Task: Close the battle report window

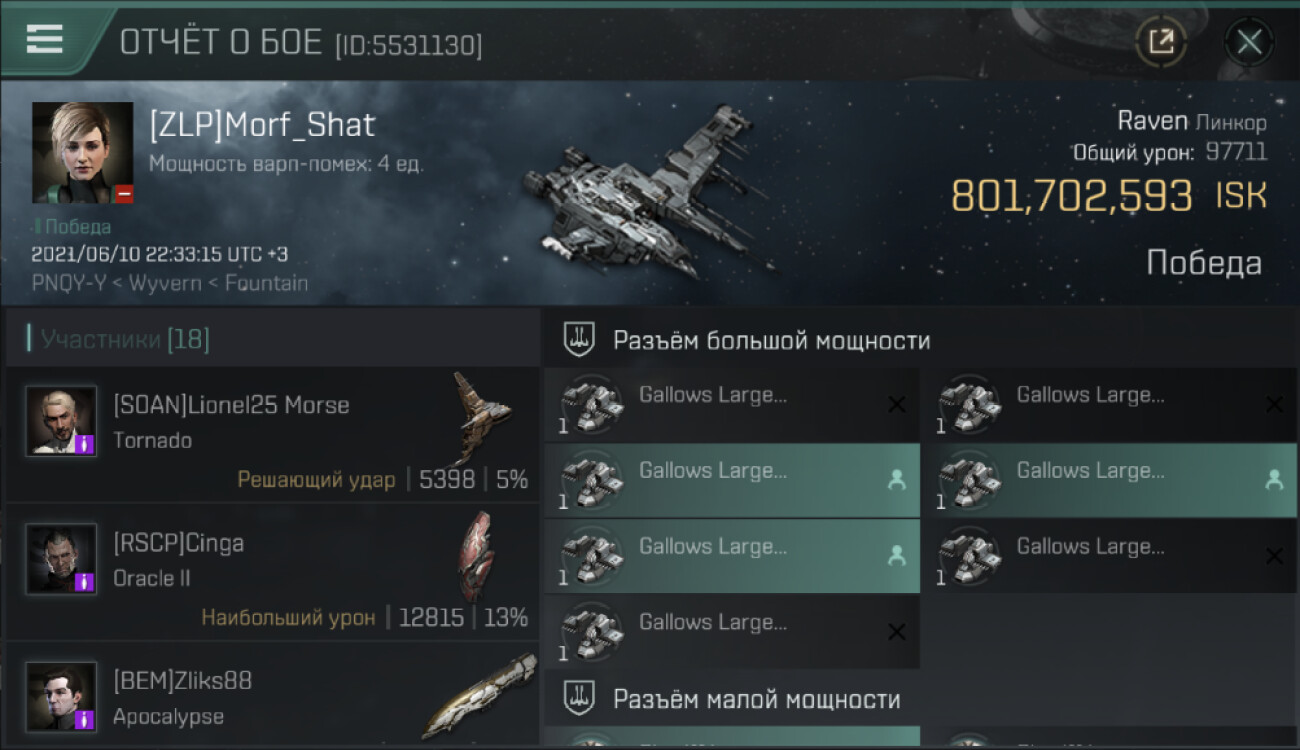Action: point(1249,42)
